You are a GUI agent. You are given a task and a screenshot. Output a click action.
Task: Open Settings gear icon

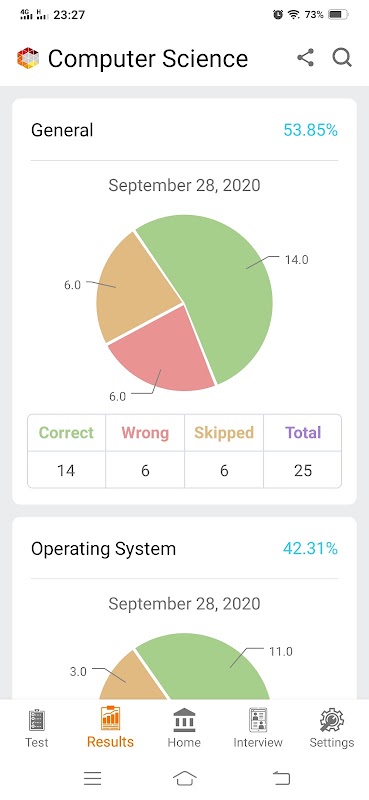click(332, 720)
